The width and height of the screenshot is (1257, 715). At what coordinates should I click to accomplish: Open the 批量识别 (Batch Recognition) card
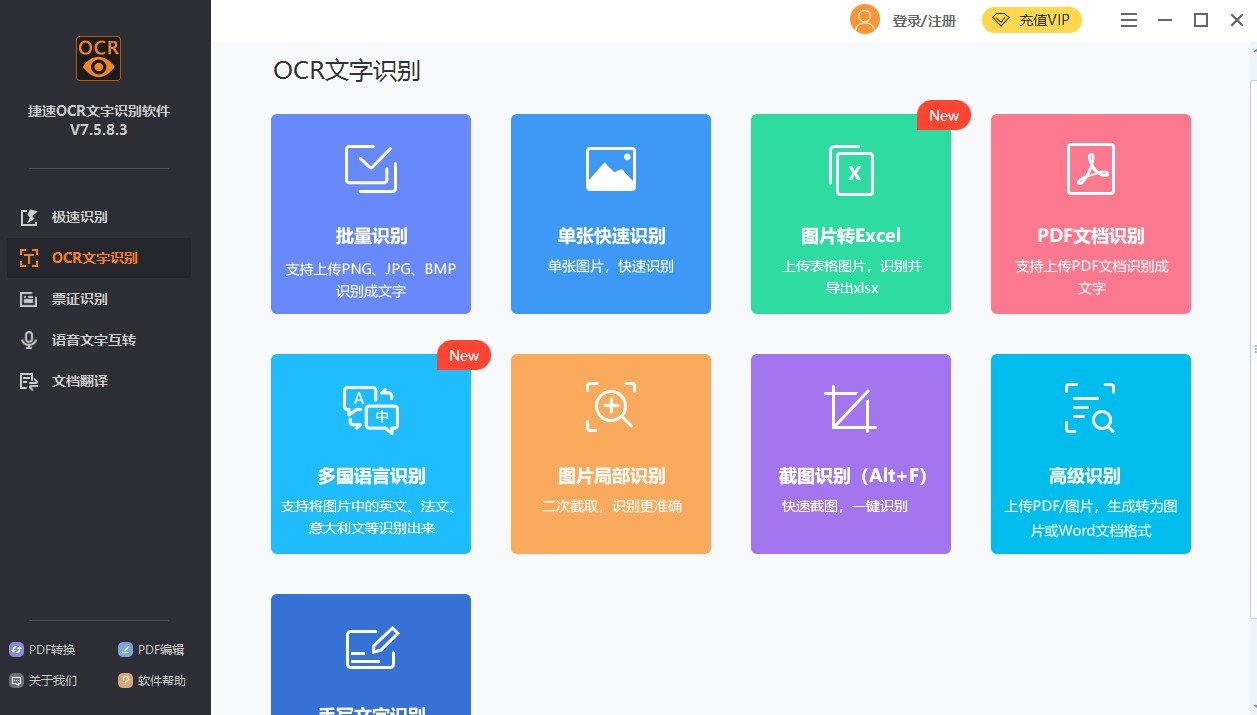point(370,214)
